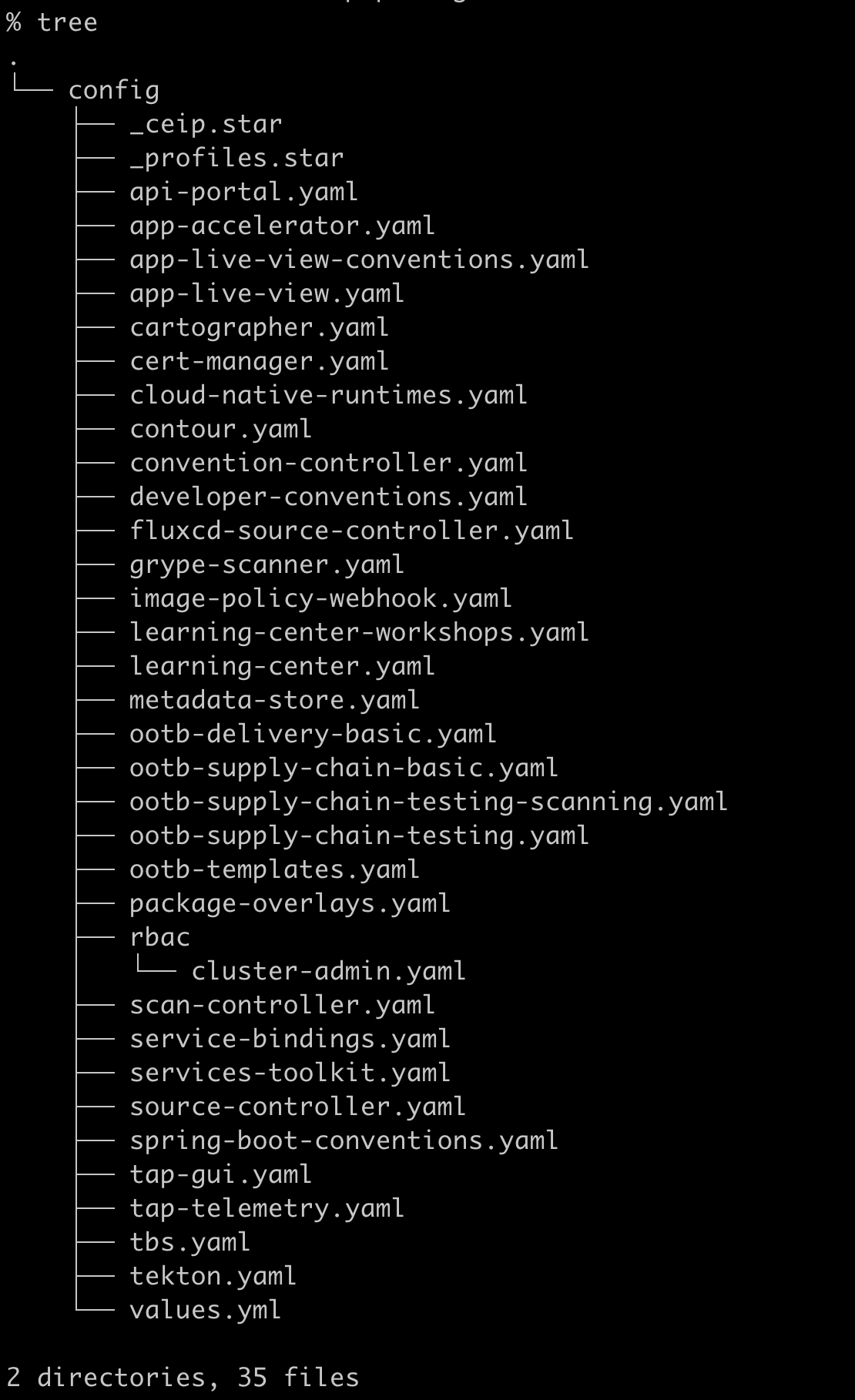
Task: Click the config directory name
Action: 113,91
